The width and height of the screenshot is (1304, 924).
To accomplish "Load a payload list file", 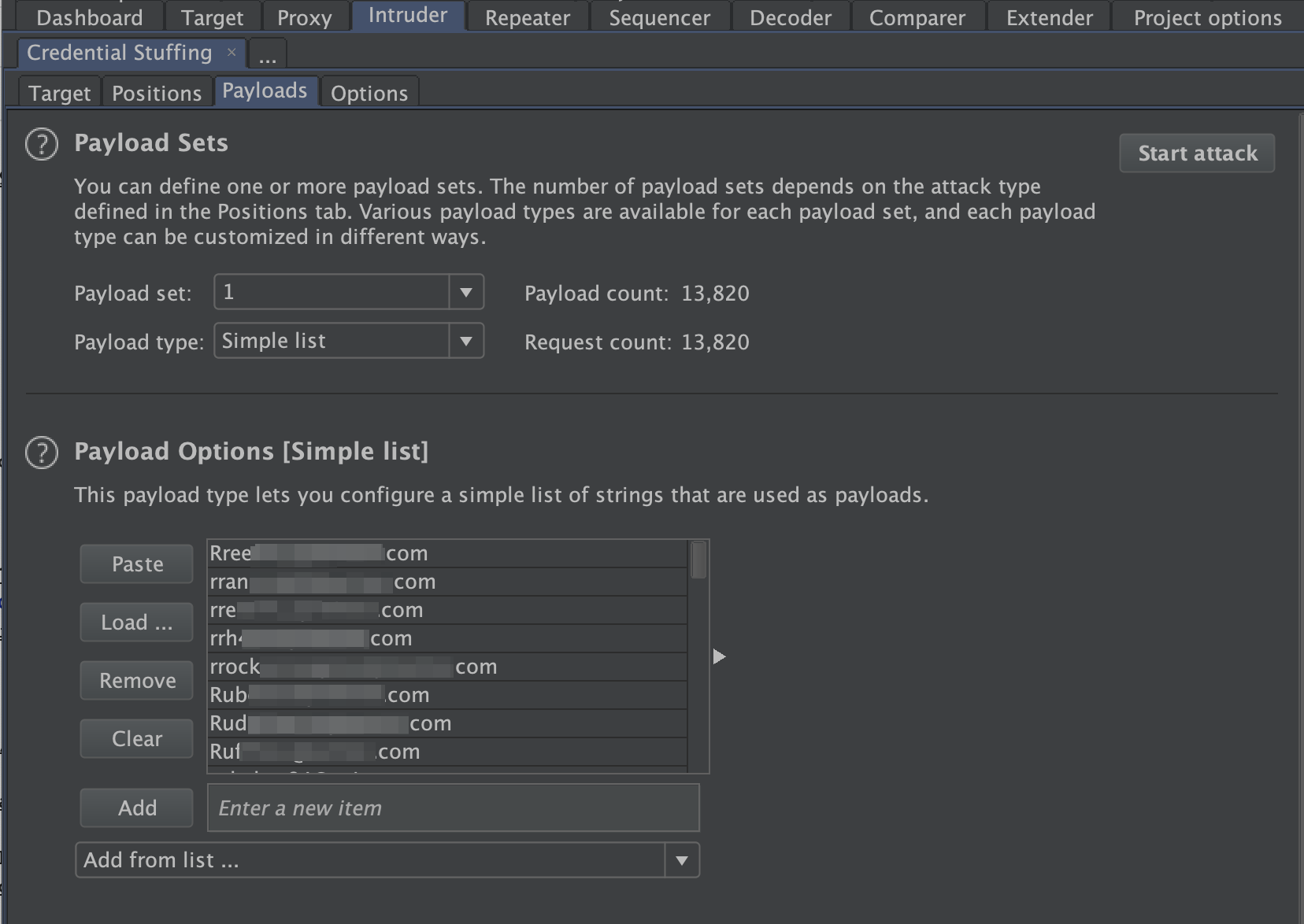I will pos(137,623).
